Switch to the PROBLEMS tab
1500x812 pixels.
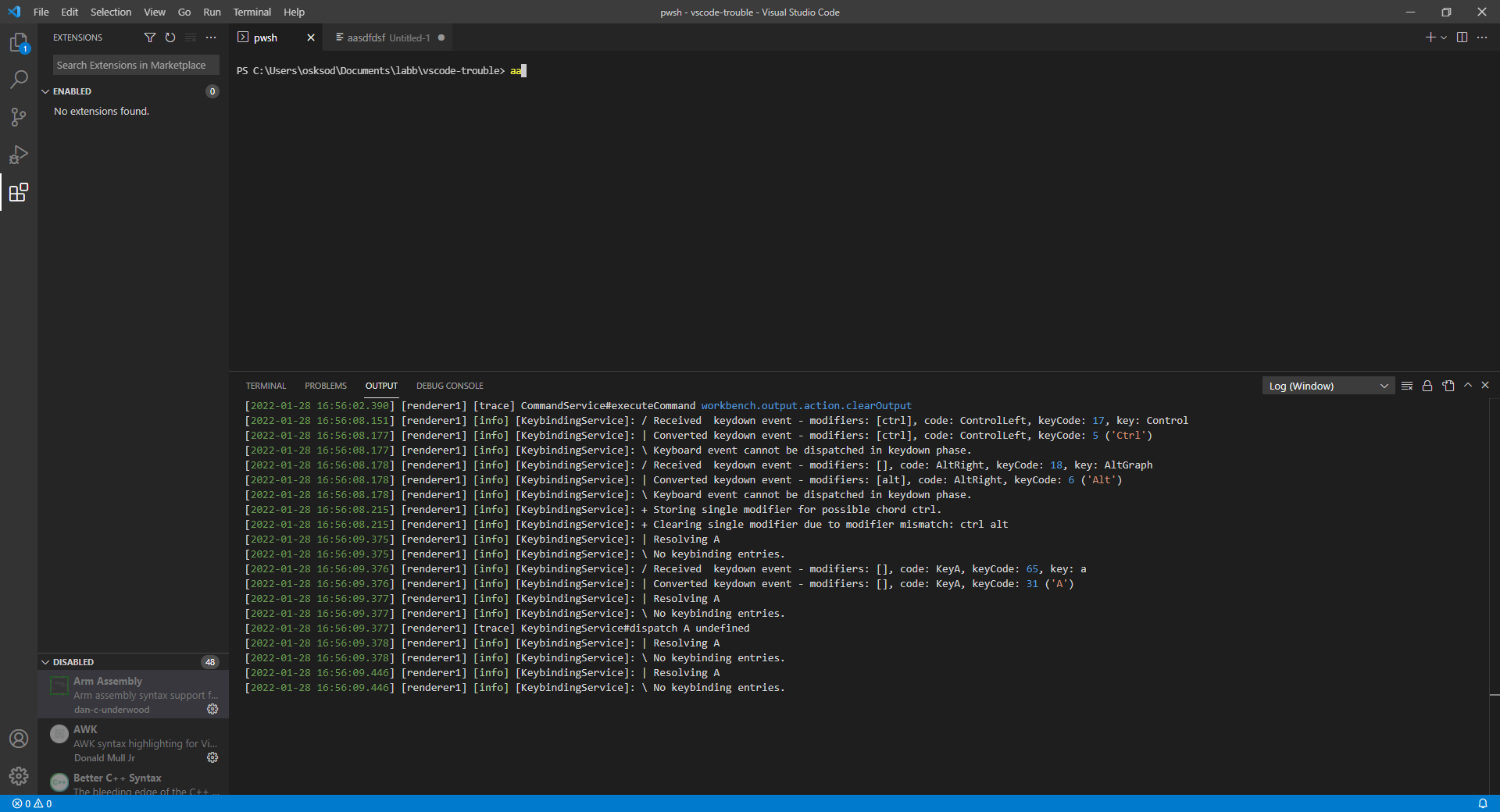click(325, 385)
